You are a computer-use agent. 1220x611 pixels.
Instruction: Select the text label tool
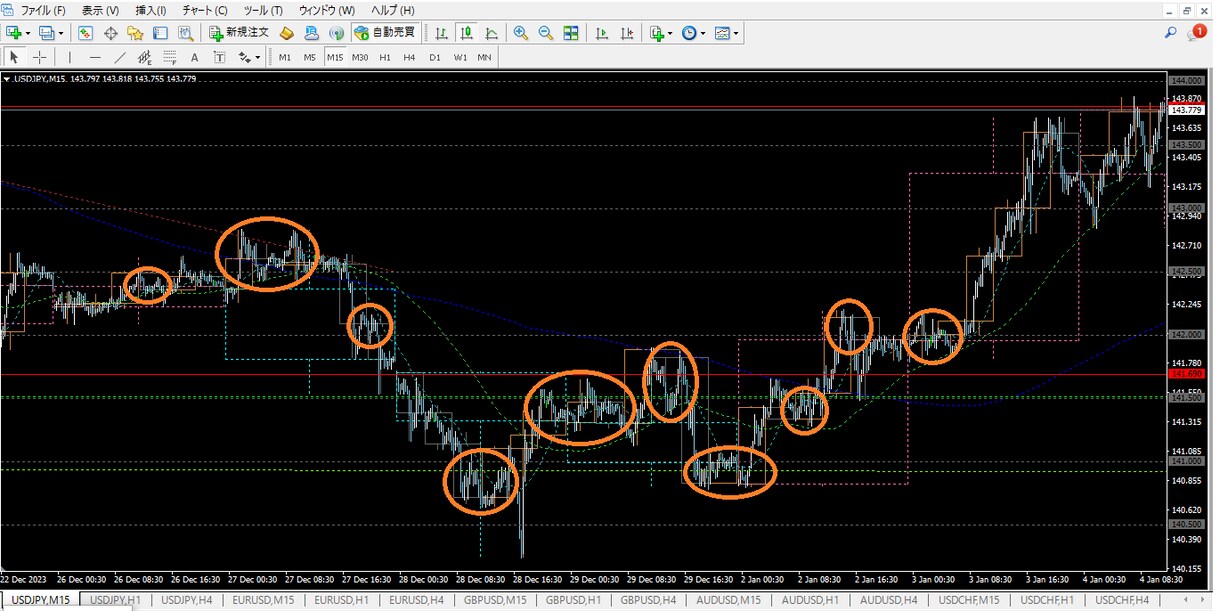click(x=220, y=57)
